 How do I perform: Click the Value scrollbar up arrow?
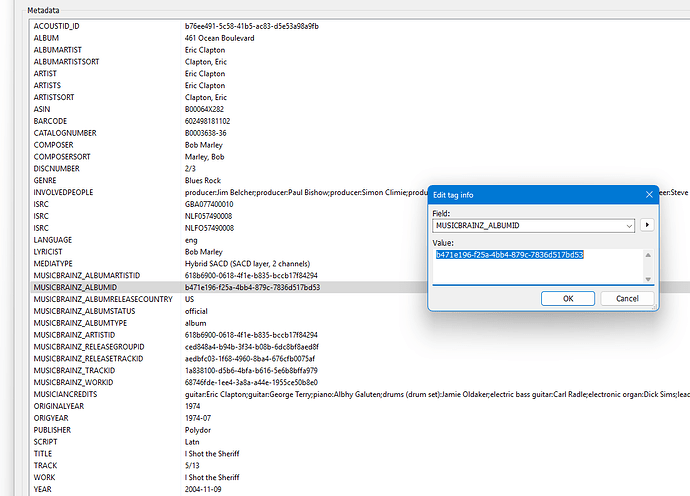647,255
